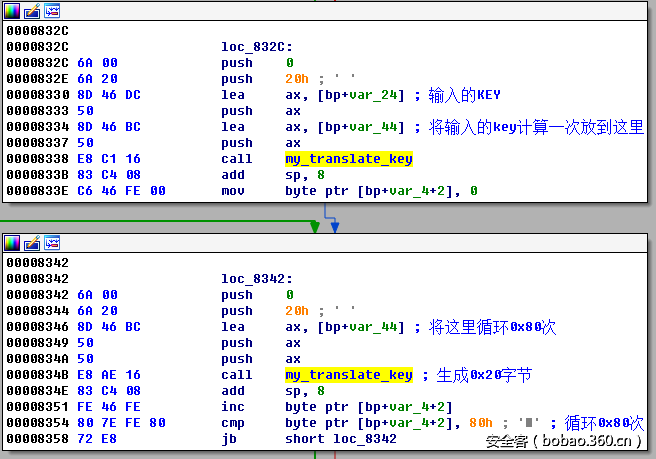The width and height of the screenshot is (656, 459).
Task: Click my_translate_key call at address 00008338
Action: pos(348,159)
